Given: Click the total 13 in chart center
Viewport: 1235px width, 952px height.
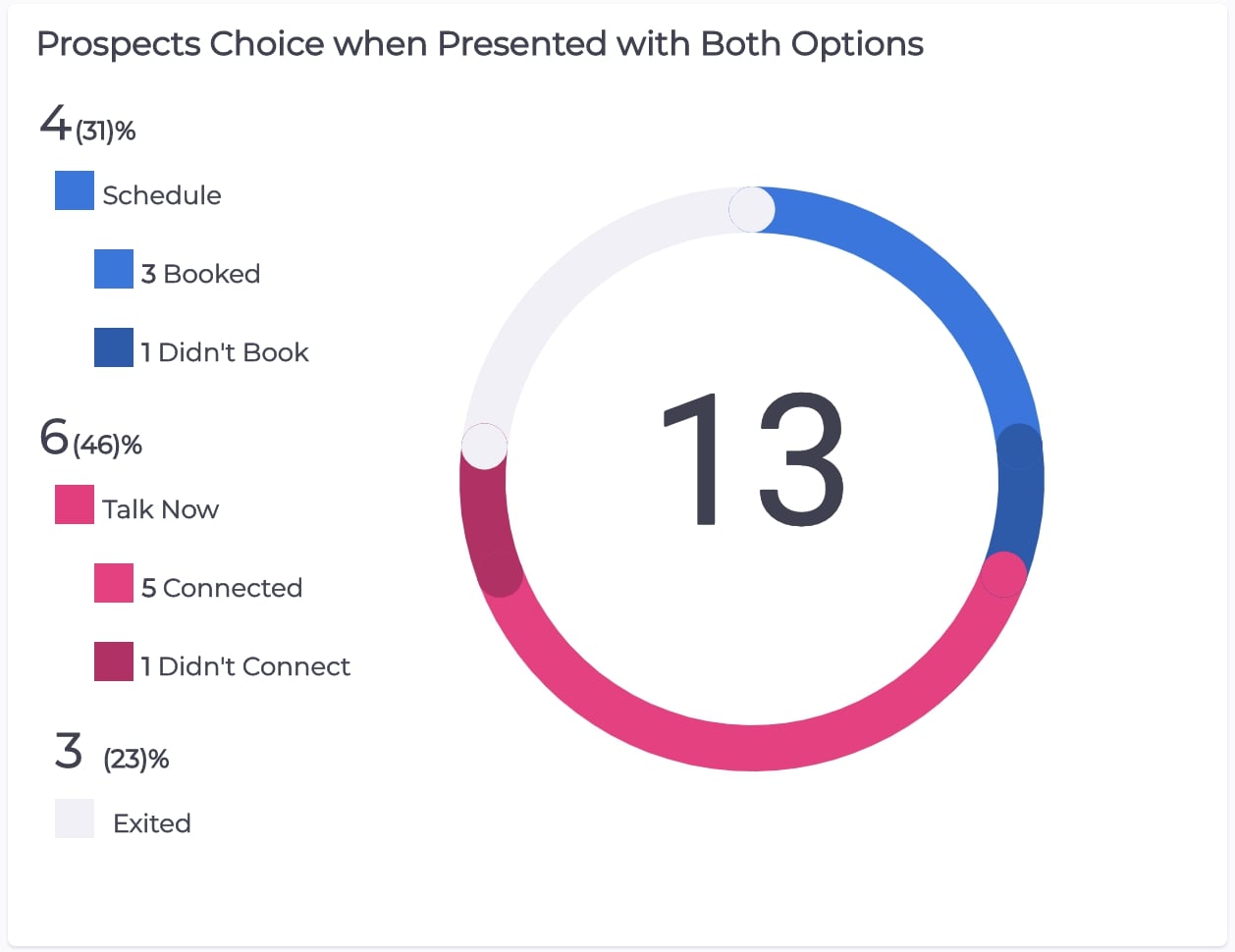Looking at the screenshot, I should tap(752, 459).
